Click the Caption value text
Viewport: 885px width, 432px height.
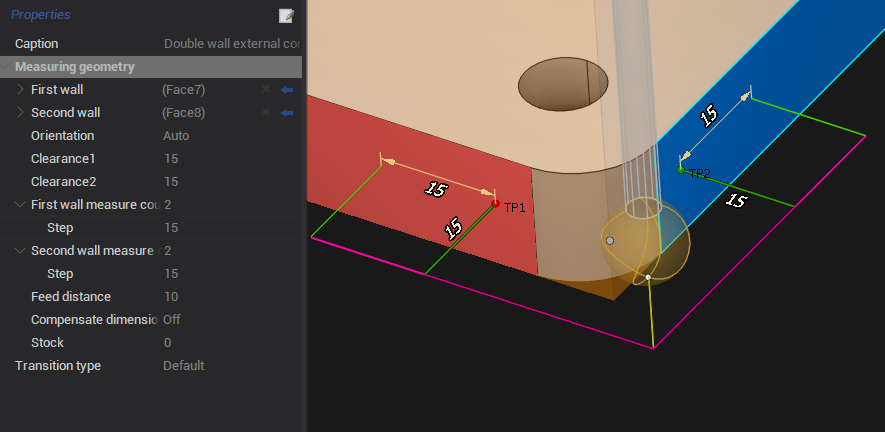click(x=232, y=44)
